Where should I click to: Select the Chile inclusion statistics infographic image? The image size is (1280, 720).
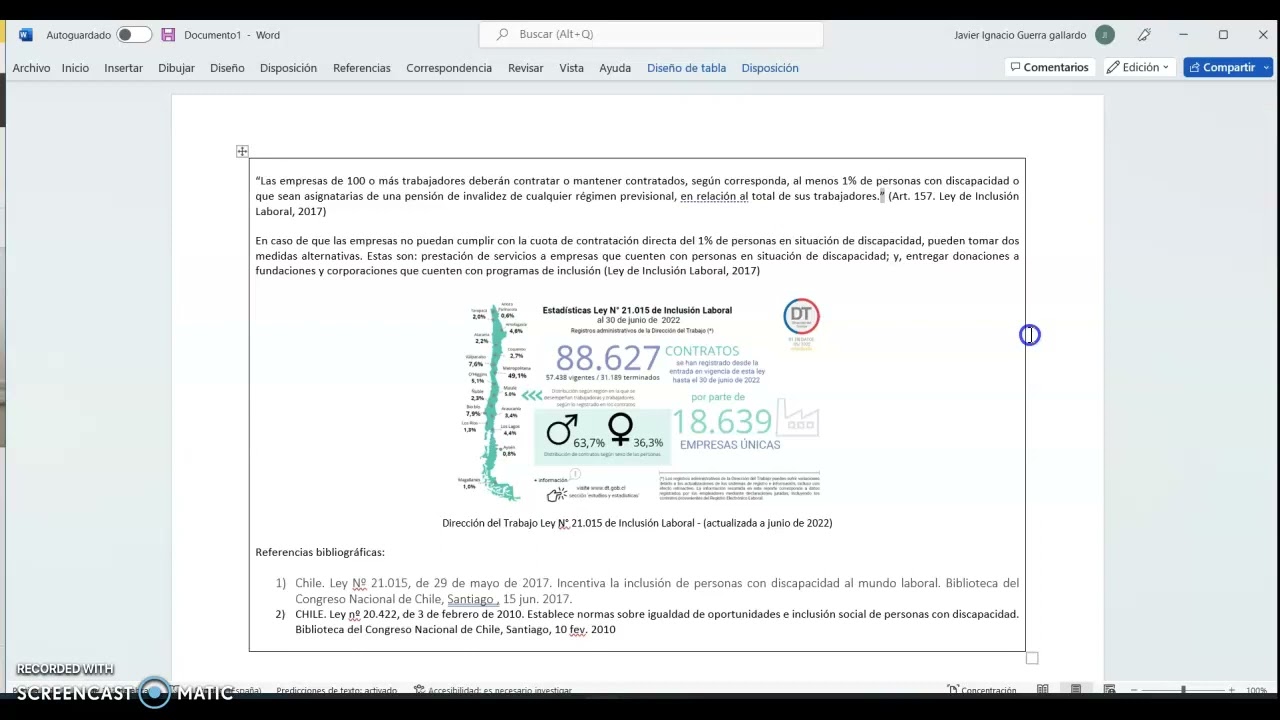(640, 399)
